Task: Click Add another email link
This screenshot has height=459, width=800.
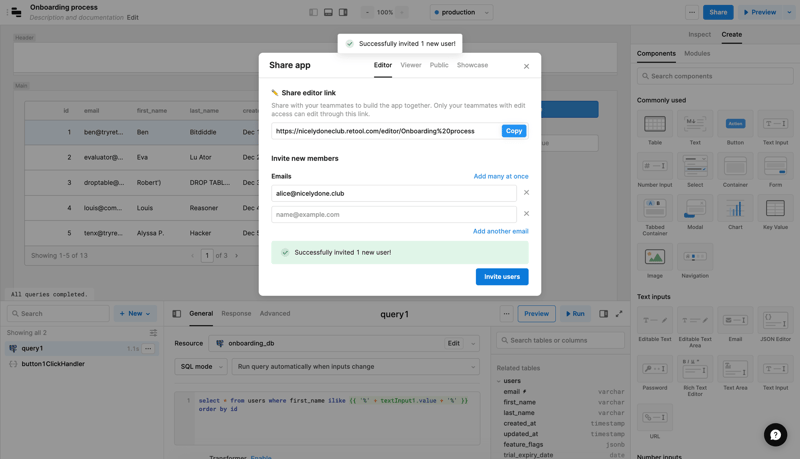Action: point(501,231)
